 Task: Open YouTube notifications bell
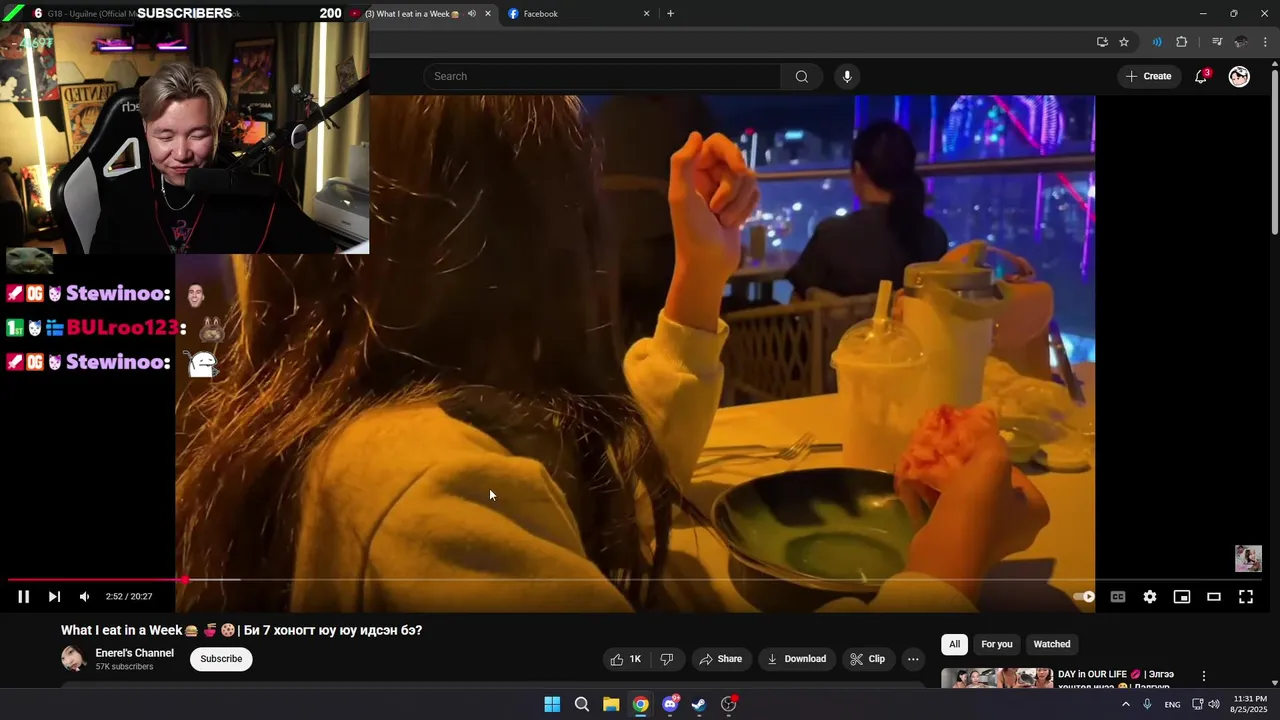pyautogui.click(x=1201, y=76)
